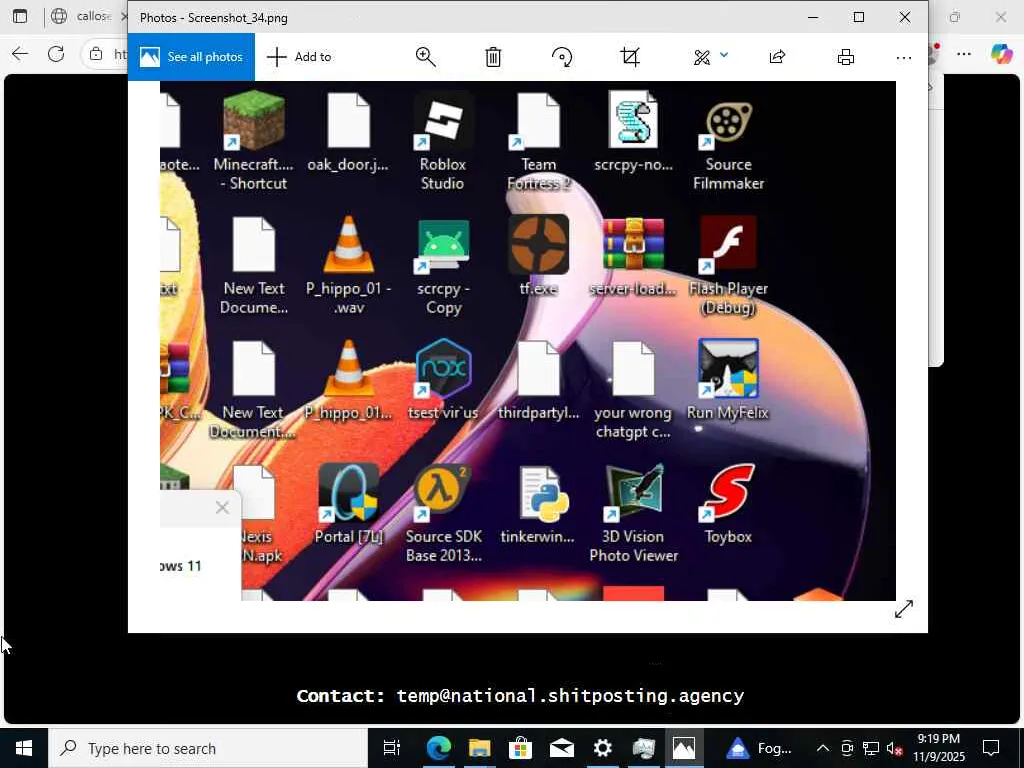The image size is (1024, 768).
Task: Click the thirdpartyl... file label
Action: point(538,413)
